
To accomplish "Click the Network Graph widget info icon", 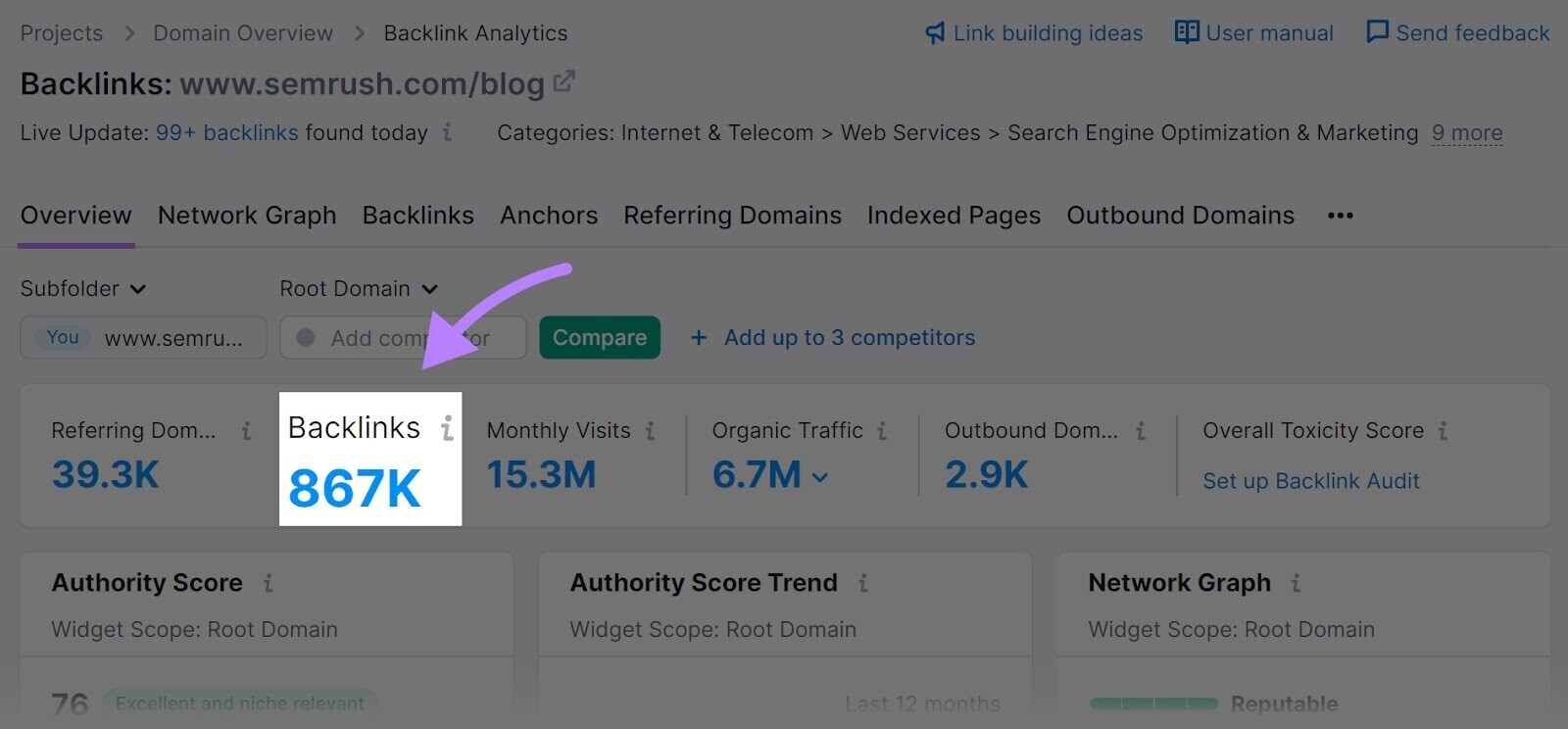I will [x=1295, y=583].
